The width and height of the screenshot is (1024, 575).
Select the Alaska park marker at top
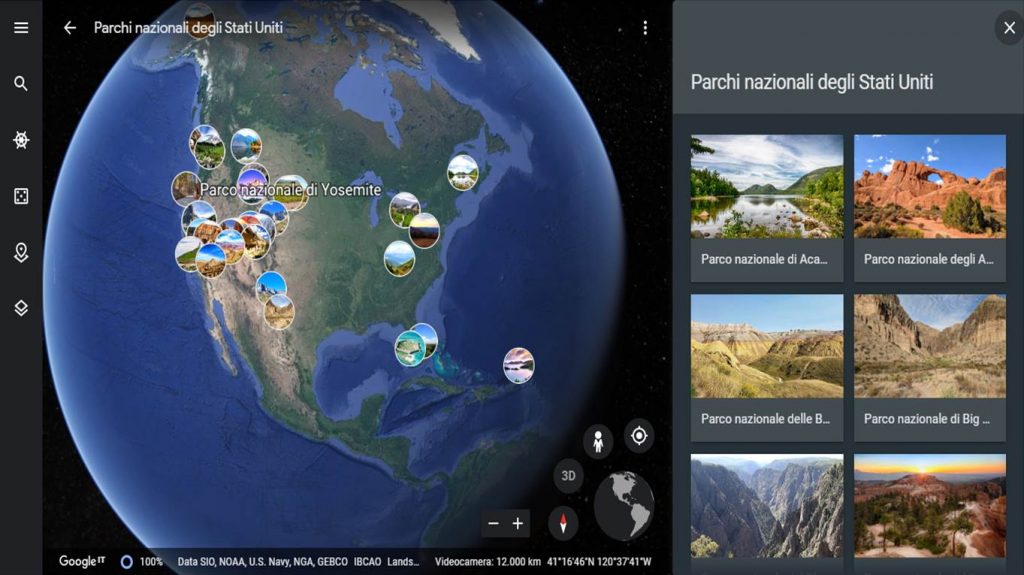click(x=199, y=20)
